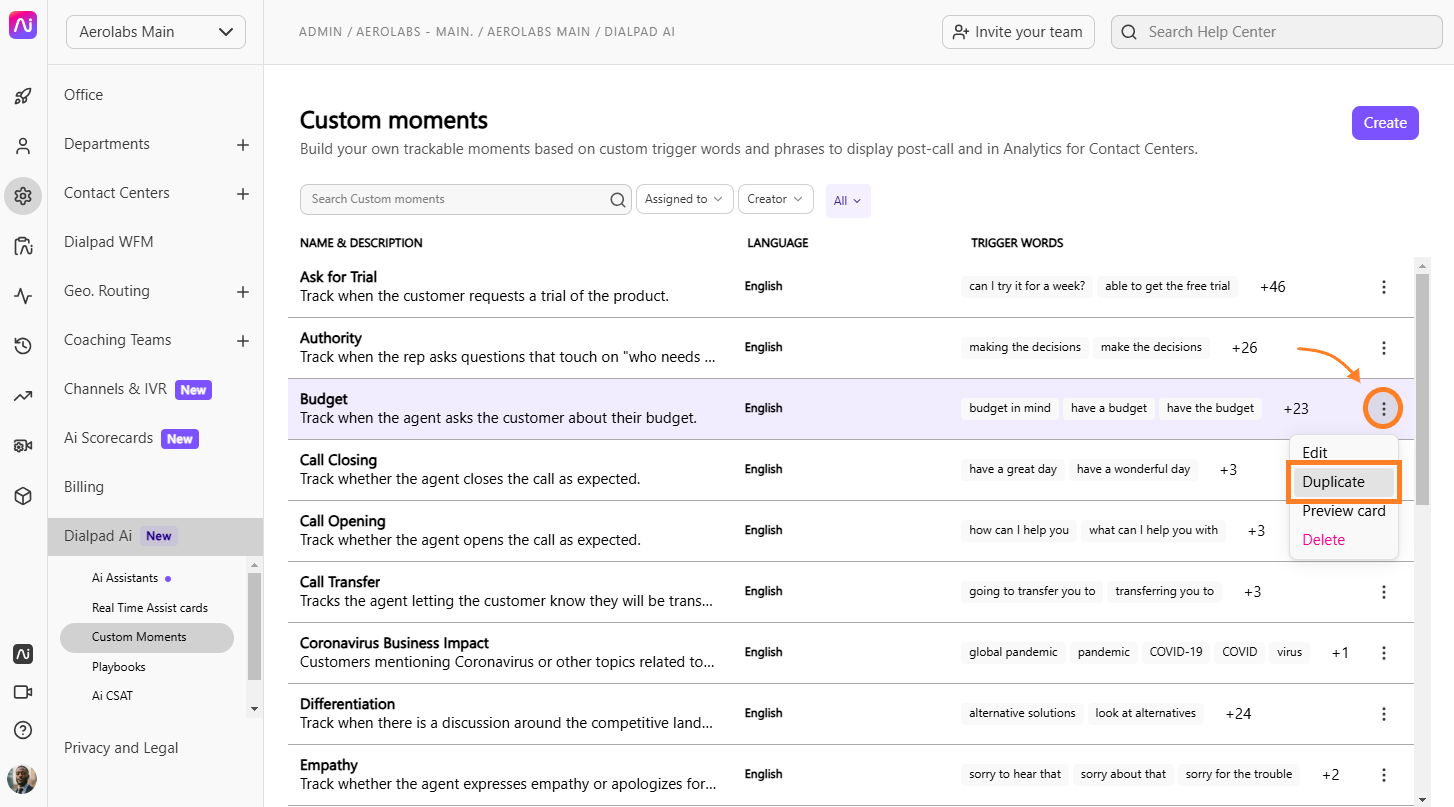
Task: Open three-dot menu for Ask for Trial
Action: 1384,287
